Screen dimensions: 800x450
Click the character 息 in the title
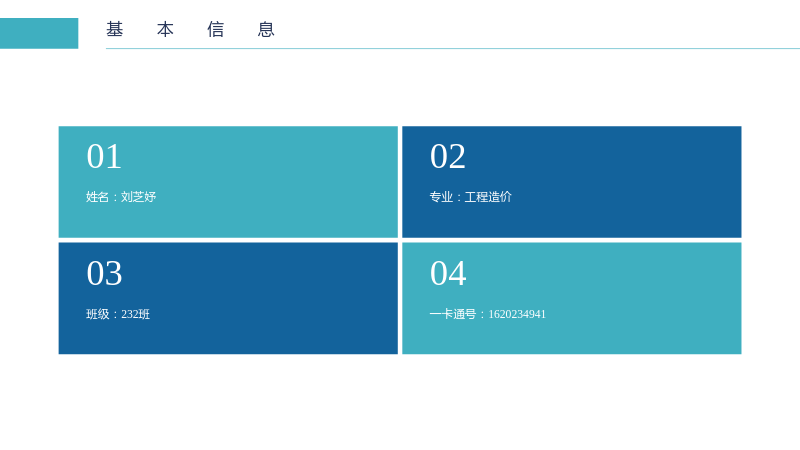click(x=266, y=30)
